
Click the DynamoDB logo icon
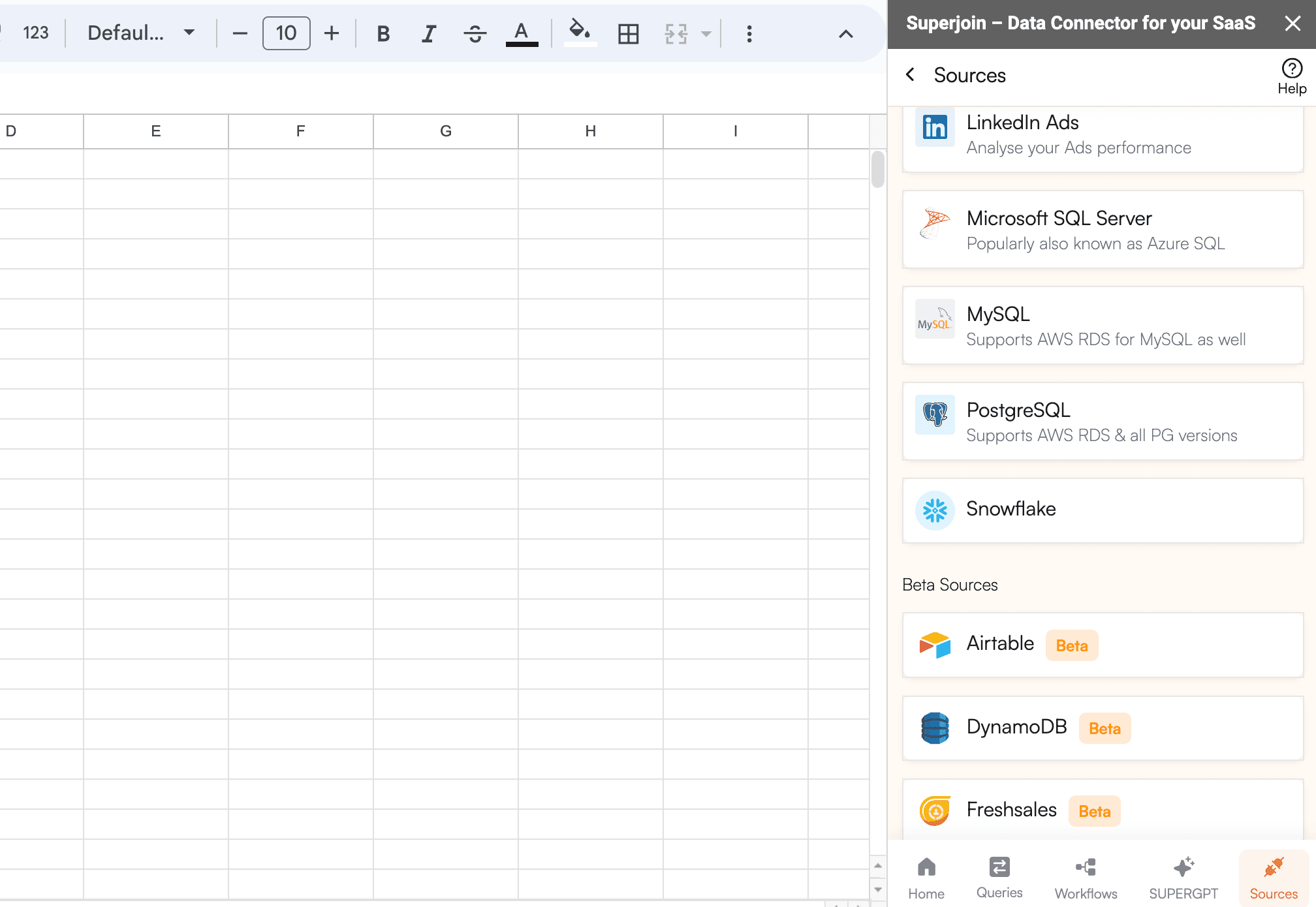pyautogui.click(x=935, y=728)
